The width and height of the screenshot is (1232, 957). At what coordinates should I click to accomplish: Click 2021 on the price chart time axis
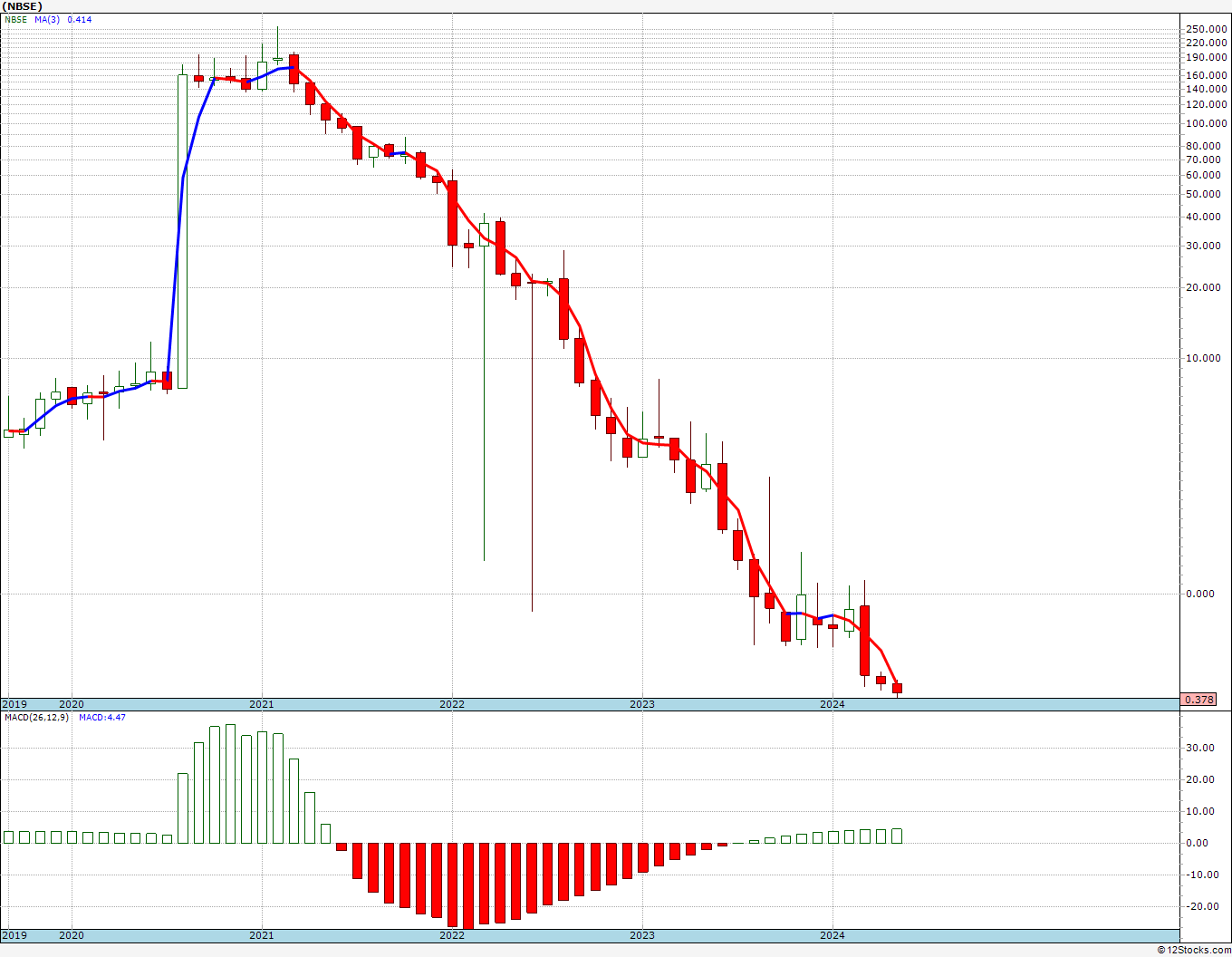(261, 704)
